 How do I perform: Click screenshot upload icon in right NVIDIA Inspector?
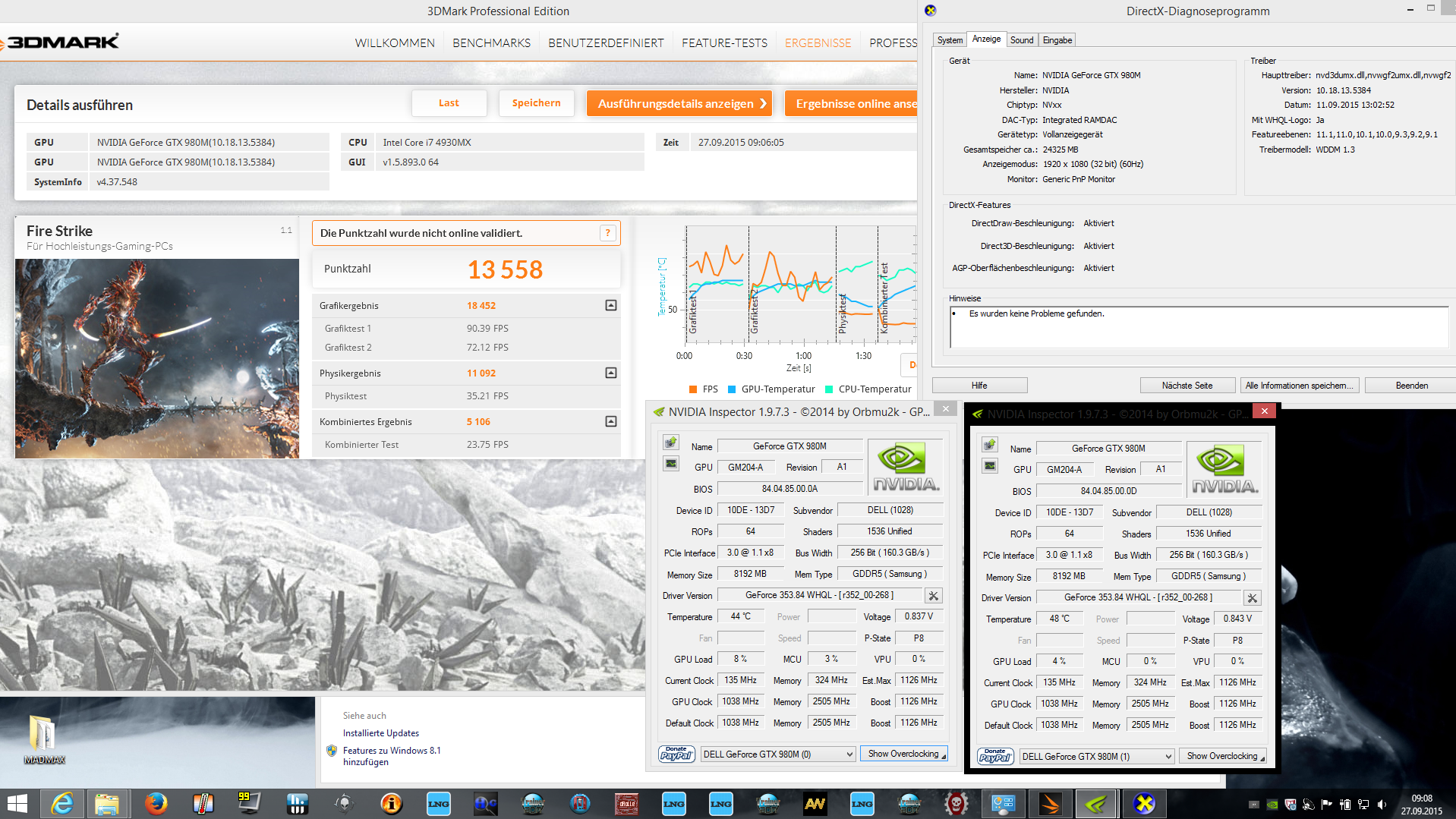989,445
